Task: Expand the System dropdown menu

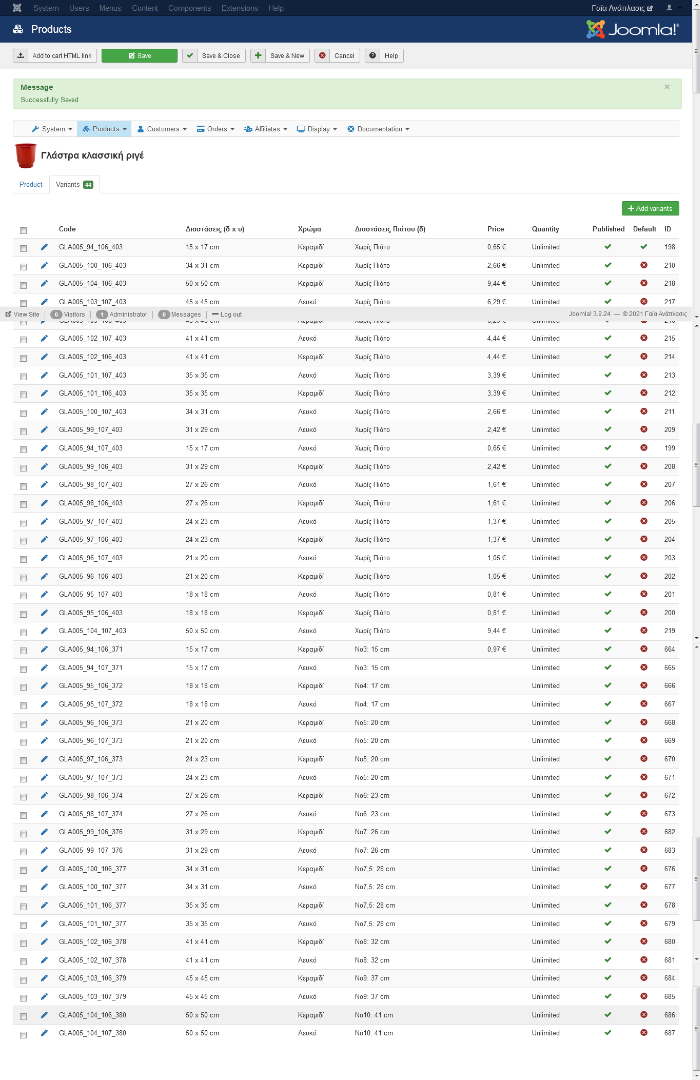Action: coord(52,129)
